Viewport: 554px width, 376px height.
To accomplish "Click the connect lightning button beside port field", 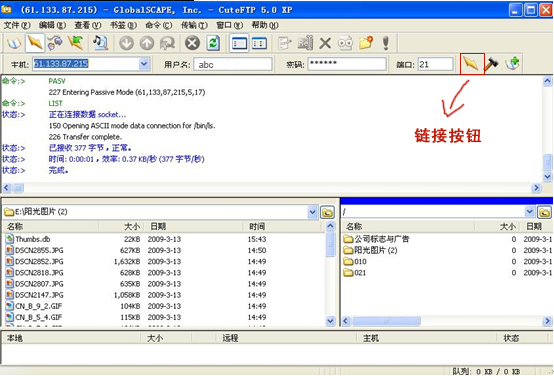I will (472, 64).
